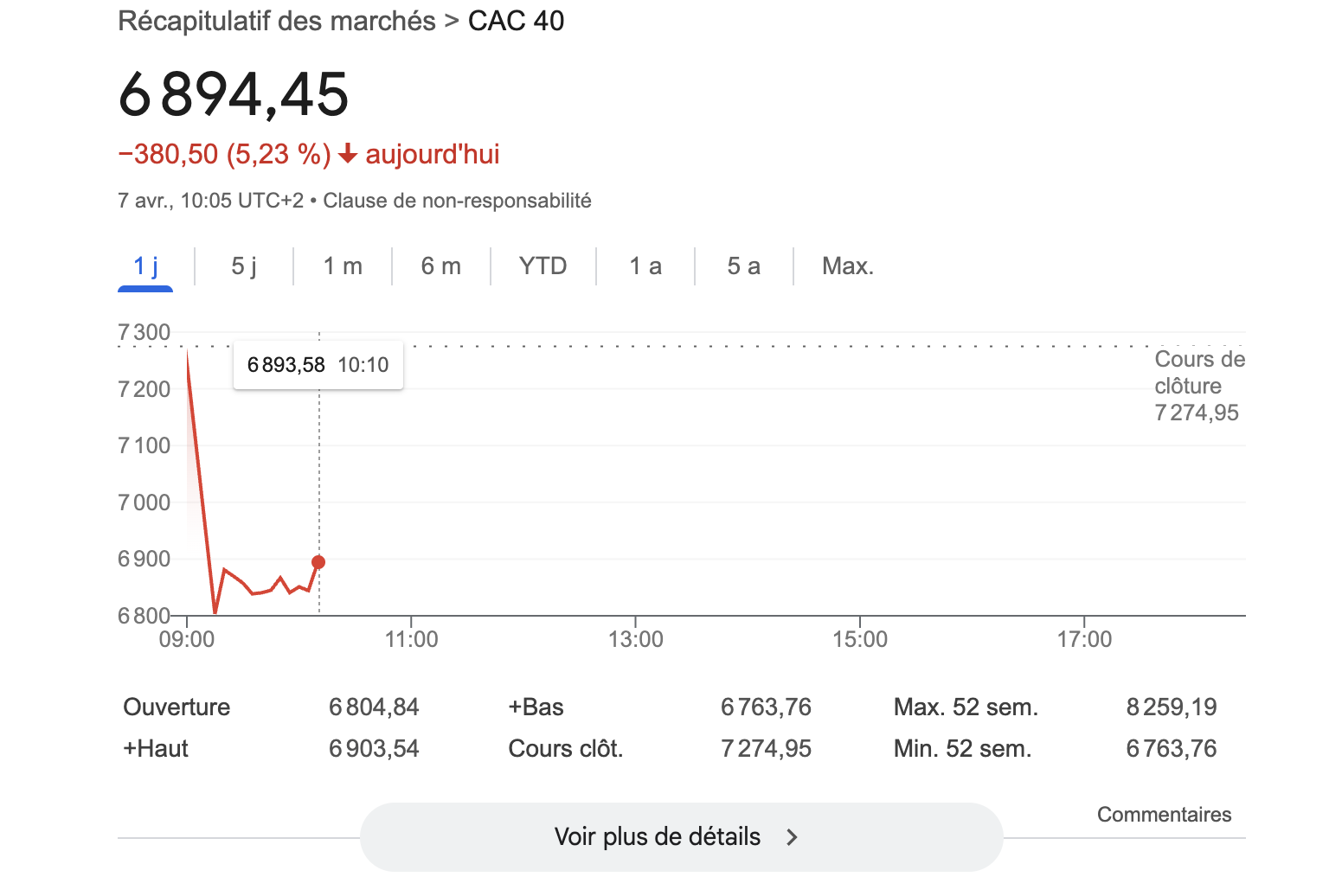The width and height of the screenshot is (1329, 896).
Task: Click the Cours de clôture label
Action: [x=1199, y=373]
